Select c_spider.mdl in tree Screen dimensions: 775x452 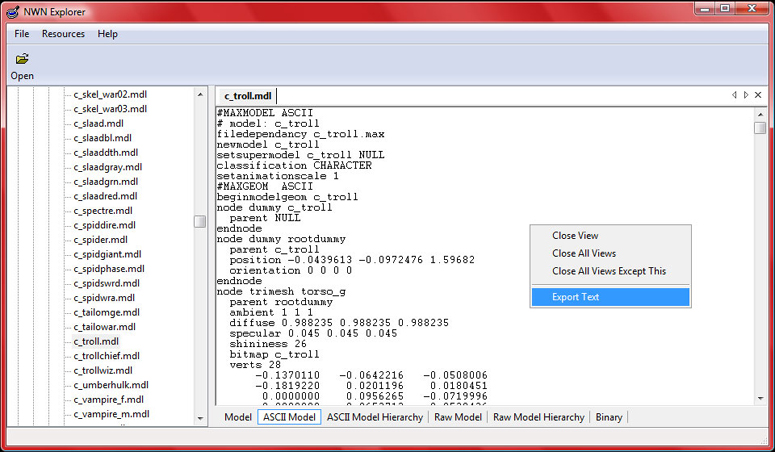(100, 239)
